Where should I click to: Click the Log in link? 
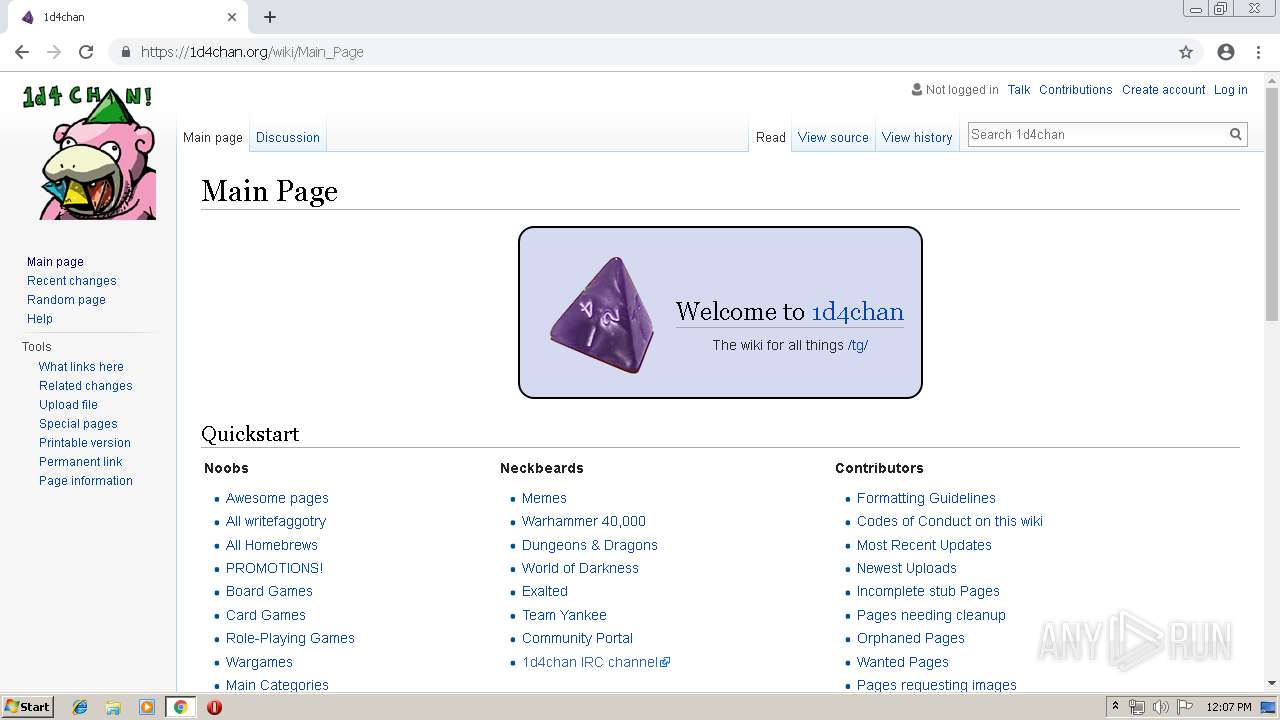pyautogui.click(x=1230, y=90)
